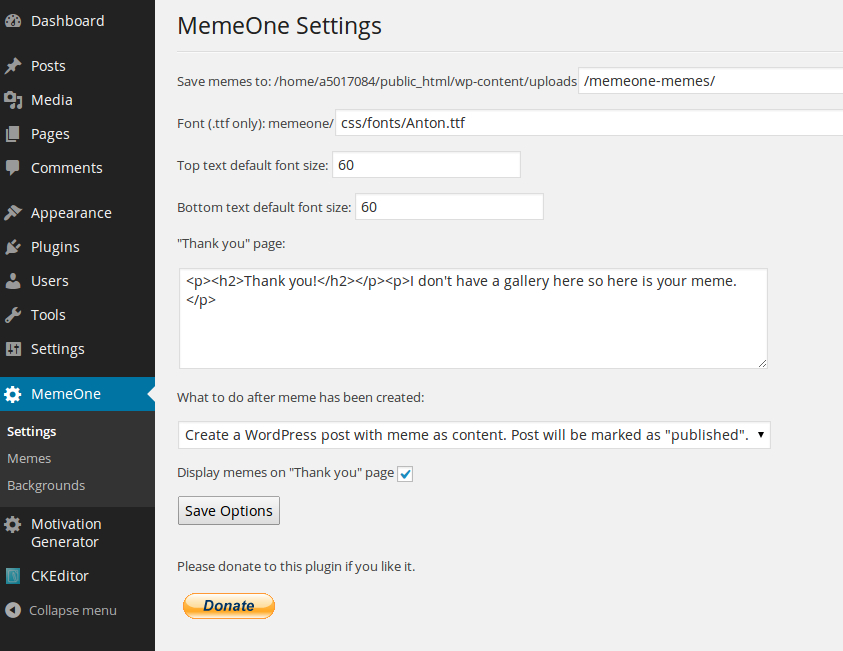Click the Comments speech bubble icon
Screen dimensions: 843x651
point(13,168)
